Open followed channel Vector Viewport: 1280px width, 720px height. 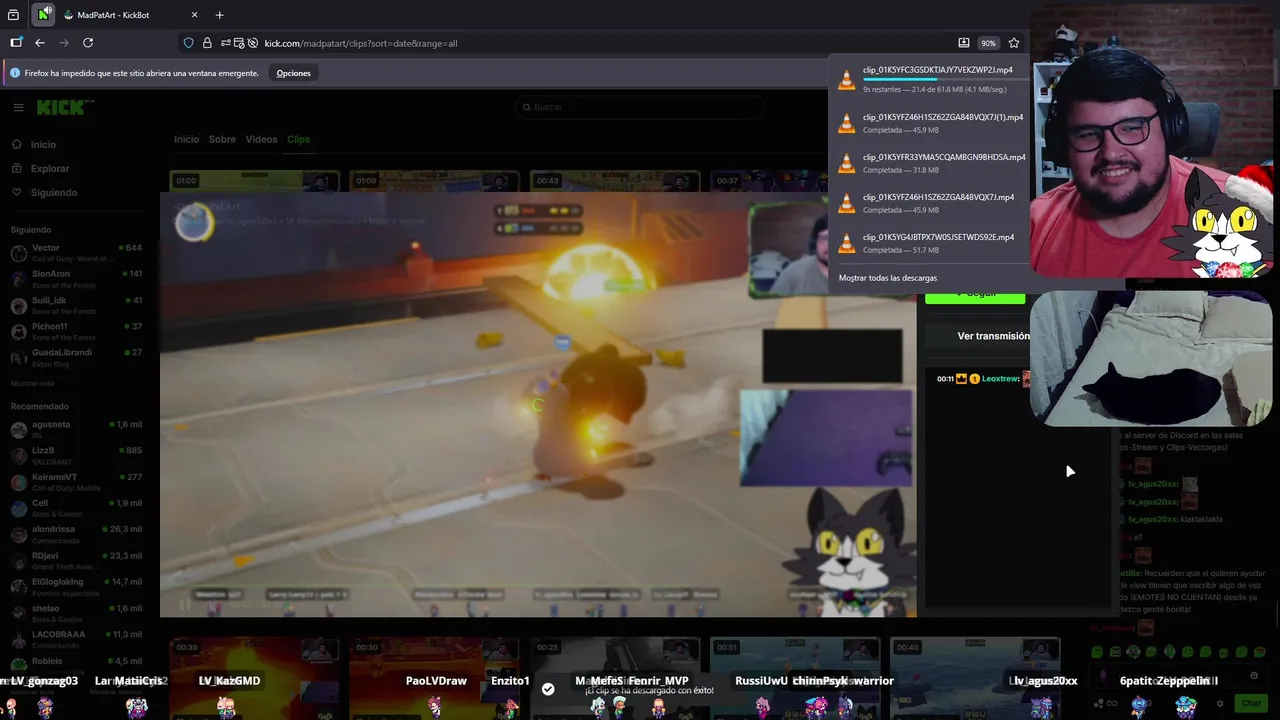pyautogui.click(x=78, y=252)
